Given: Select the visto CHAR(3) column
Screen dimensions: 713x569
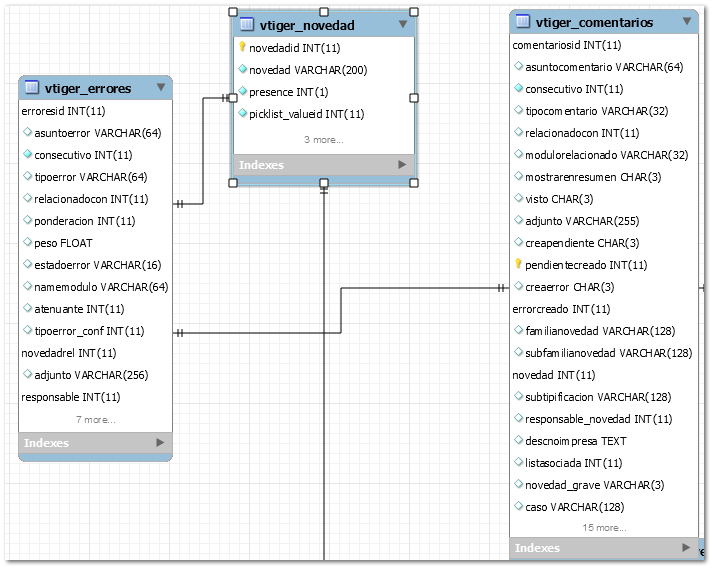Looking at the screenshot, I should 559,199.
